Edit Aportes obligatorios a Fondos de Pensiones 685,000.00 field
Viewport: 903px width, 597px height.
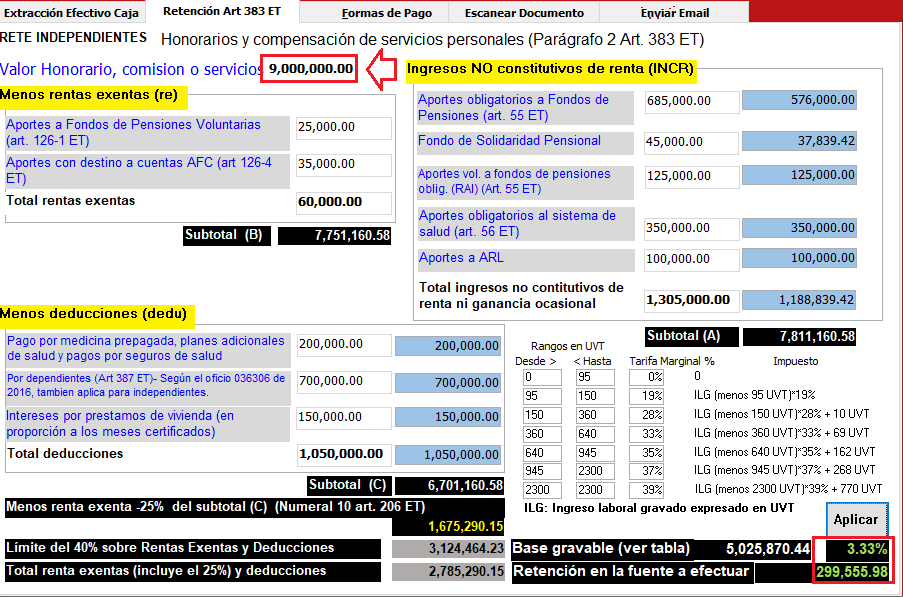coord(692,101)
